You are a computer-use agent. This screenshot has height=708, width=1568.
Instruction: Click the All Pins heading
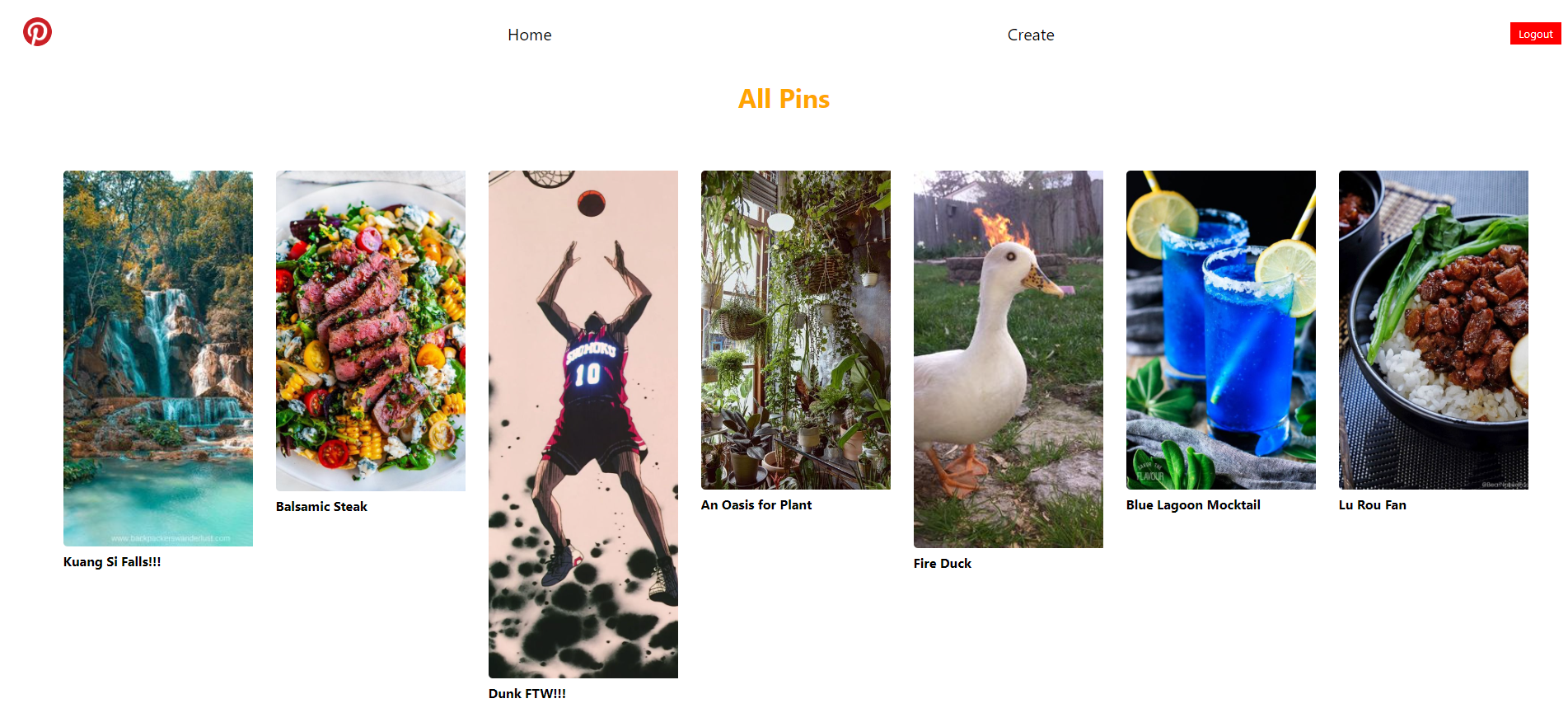(x=784, y=99)
